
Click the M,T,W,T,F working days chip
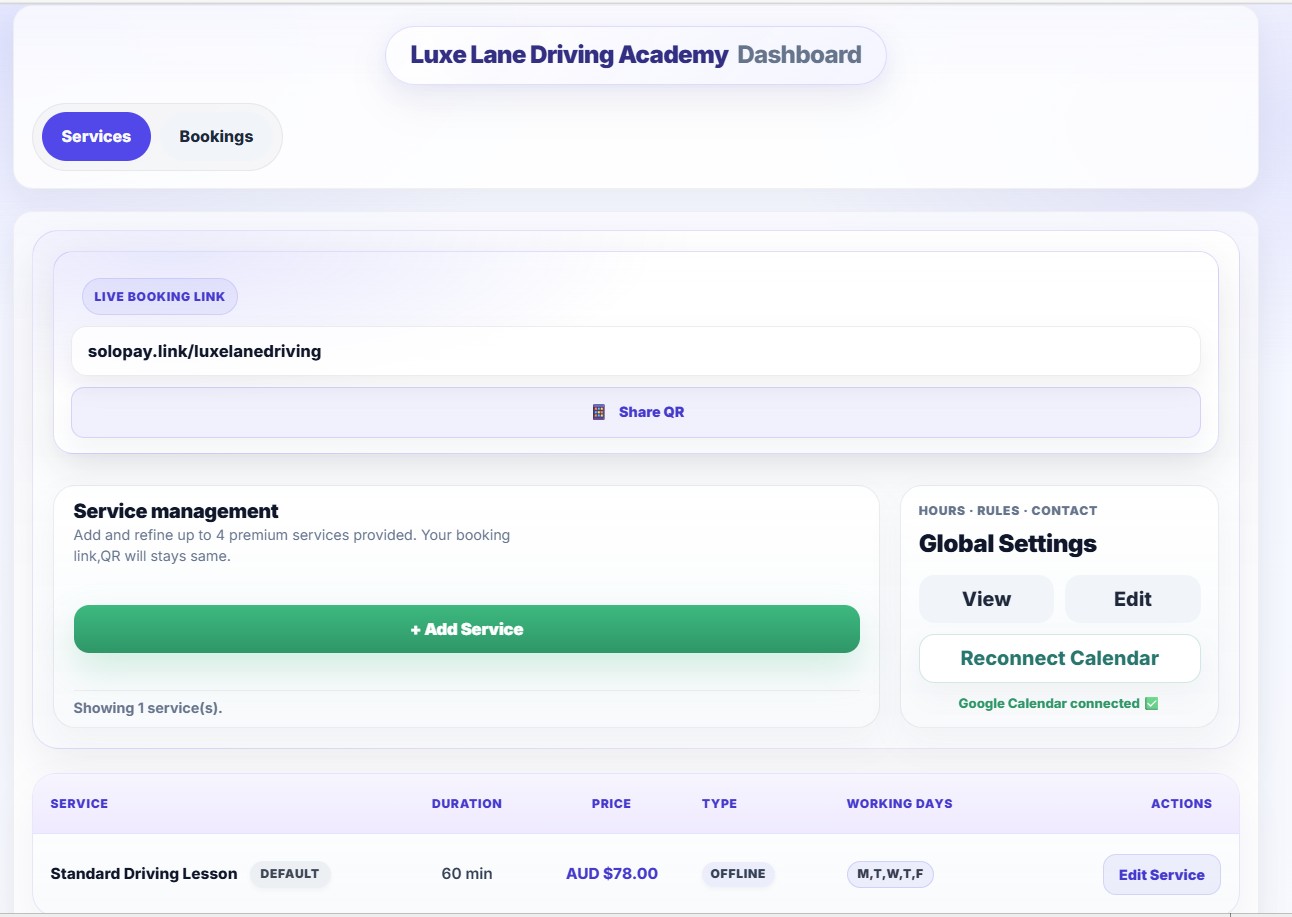click(890, 873)
